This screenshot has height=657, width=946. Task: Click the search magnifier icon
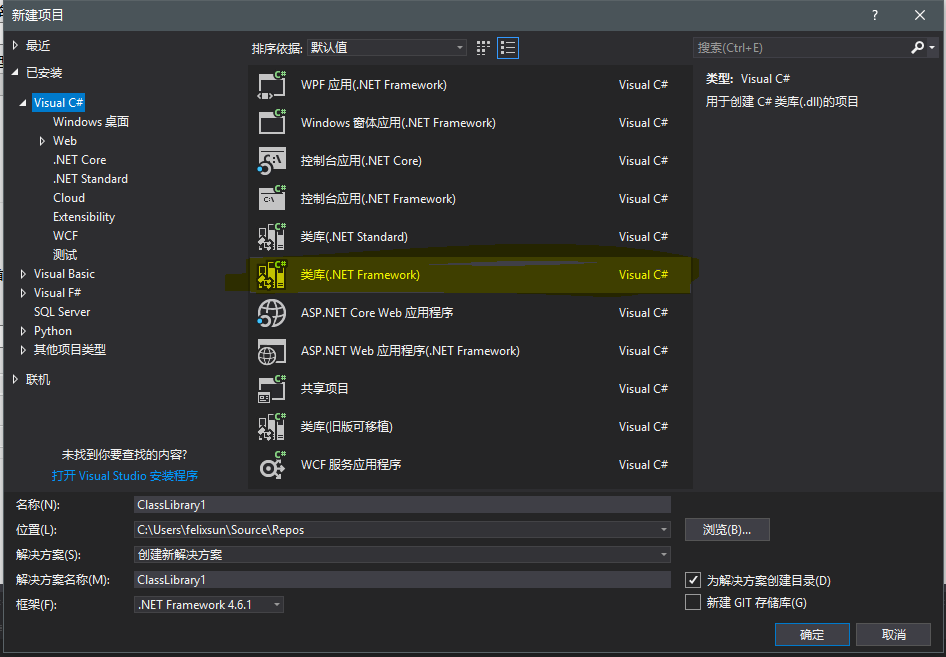917,47
